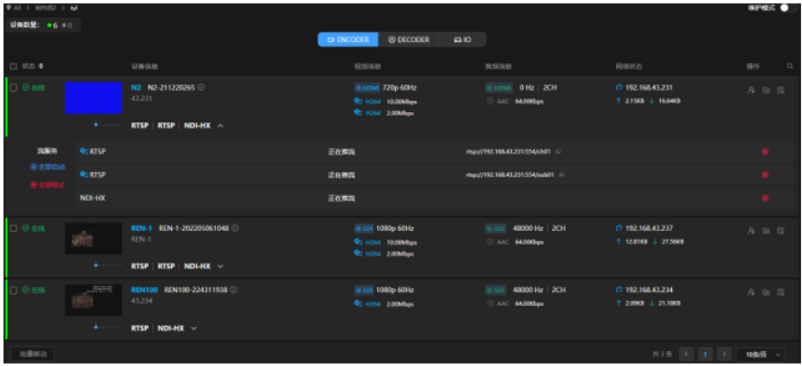
Task: Click the batch move button at bottom left
Action: click(32, 354)
